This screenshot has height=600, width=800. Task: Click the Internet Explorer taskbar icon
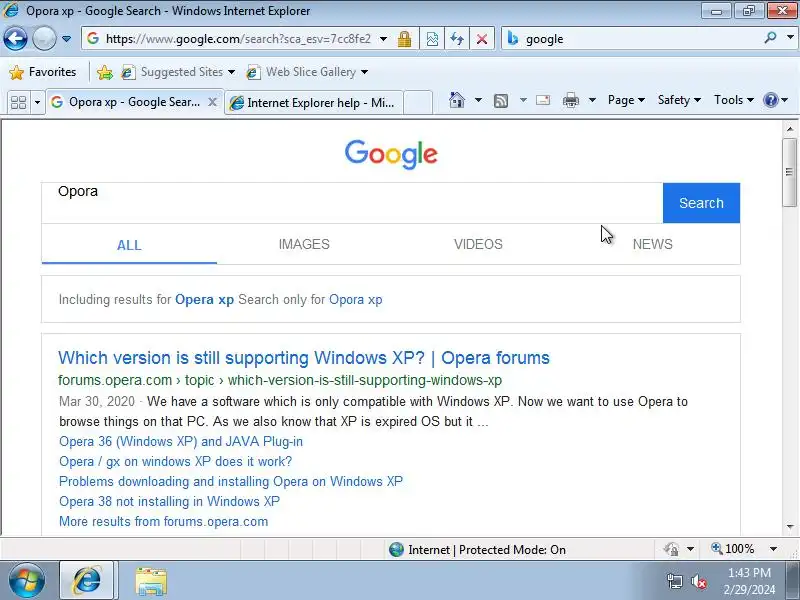coord(87,580)
